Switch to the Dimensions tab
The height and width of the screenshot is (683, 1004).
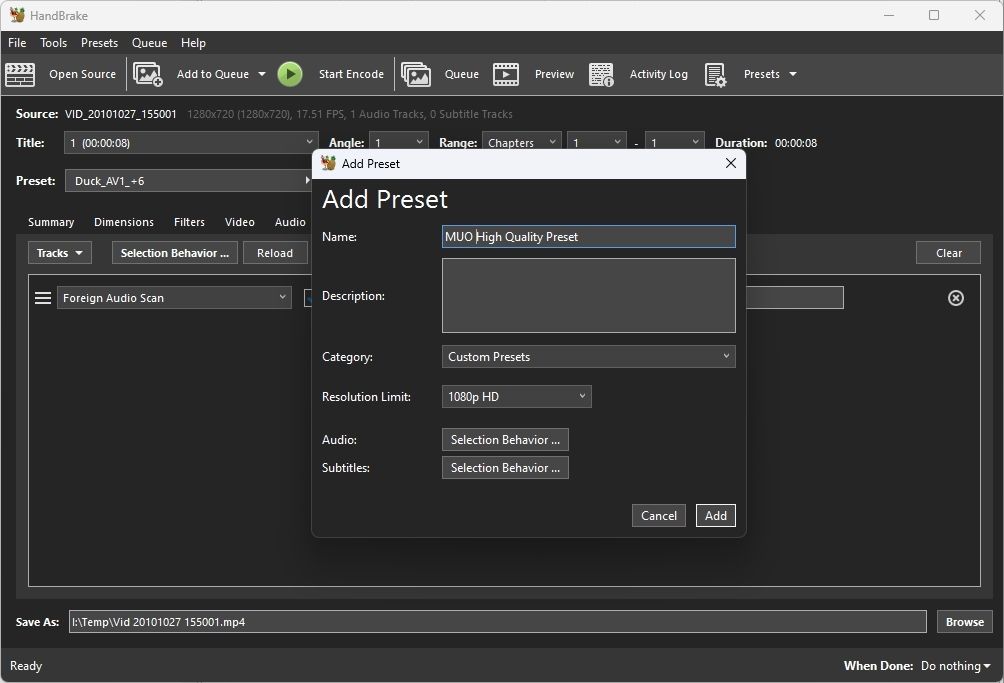click(x=124, y=222)
